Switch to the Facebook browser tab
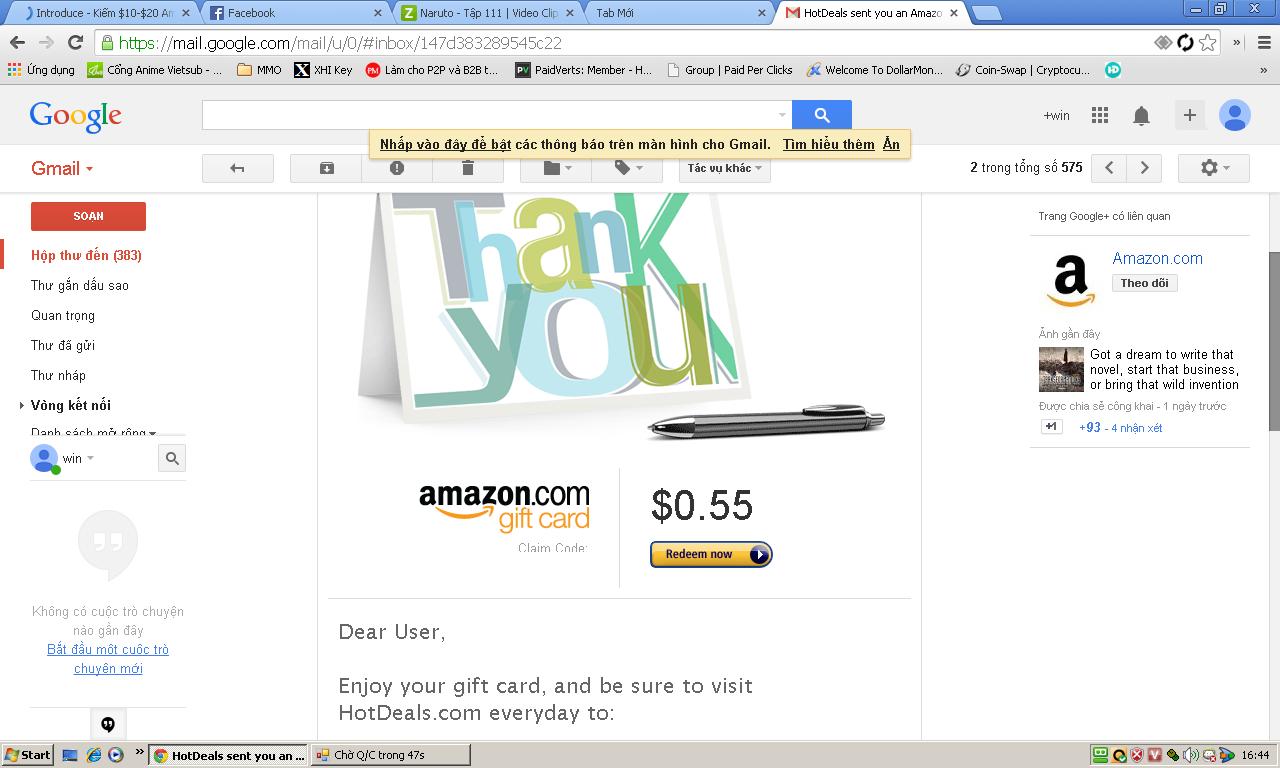This screenshot has width=1280, height=768. (x=295, y=13)
